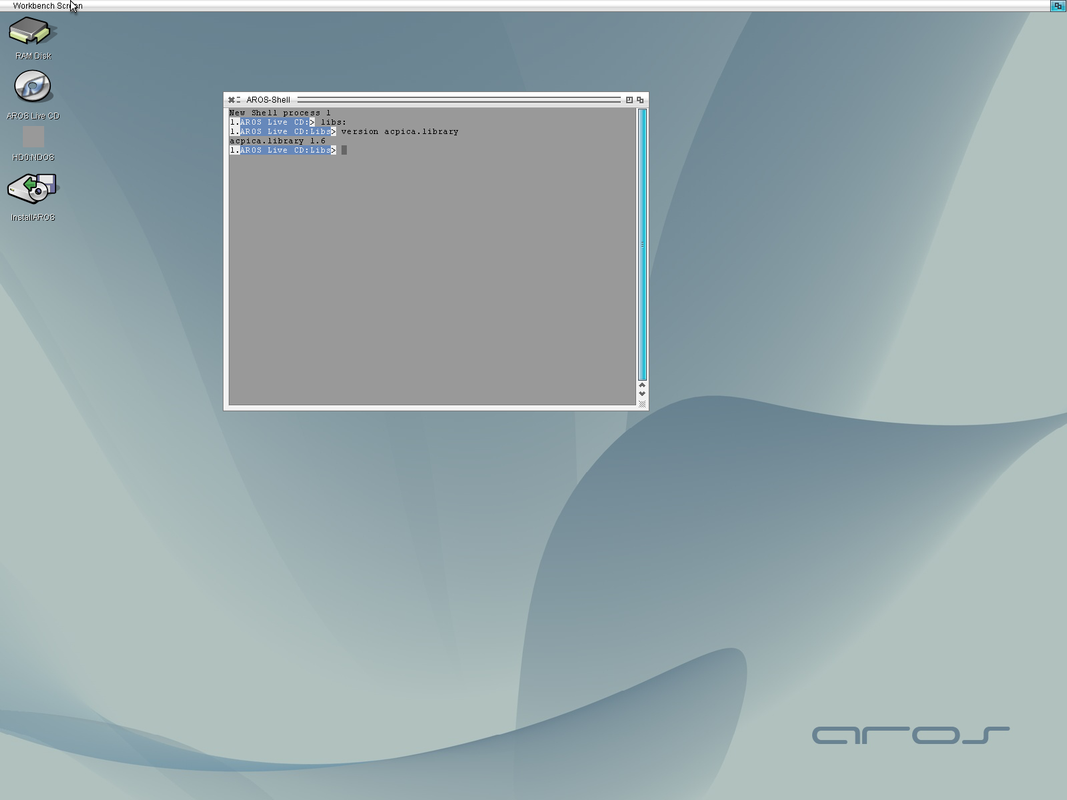Select the HD0:NDOS drive icon
Screen dimensions: 1067x800
33,137
